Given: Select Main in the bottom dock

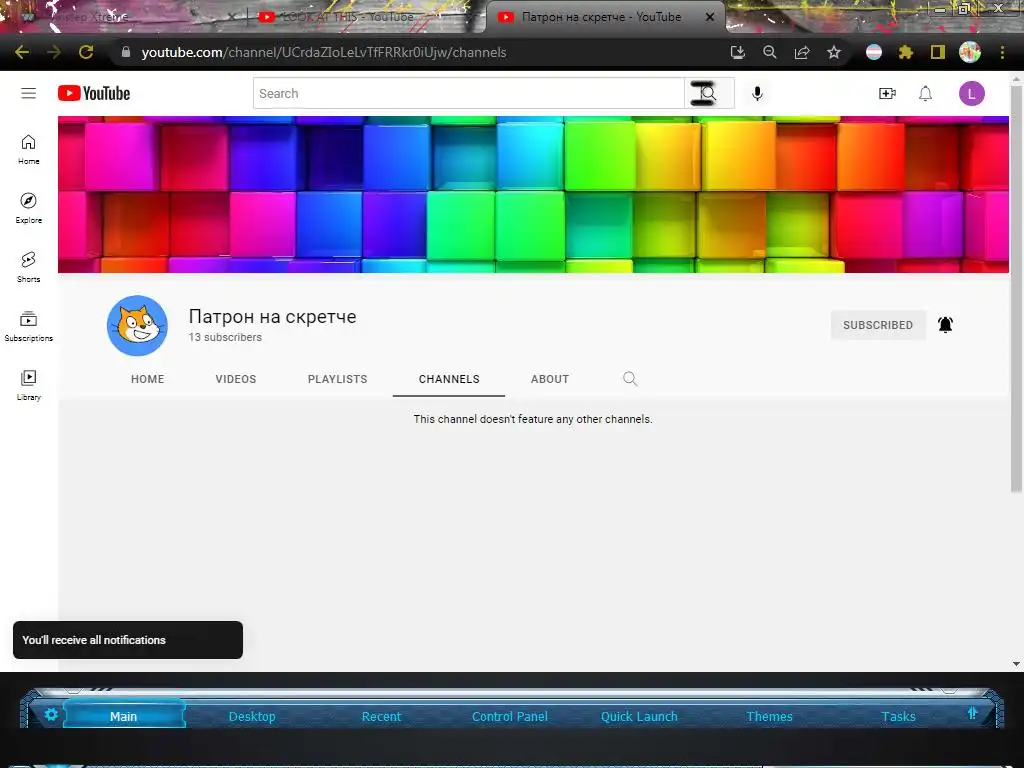Looking at the screenshot, I should coord(123,716).
